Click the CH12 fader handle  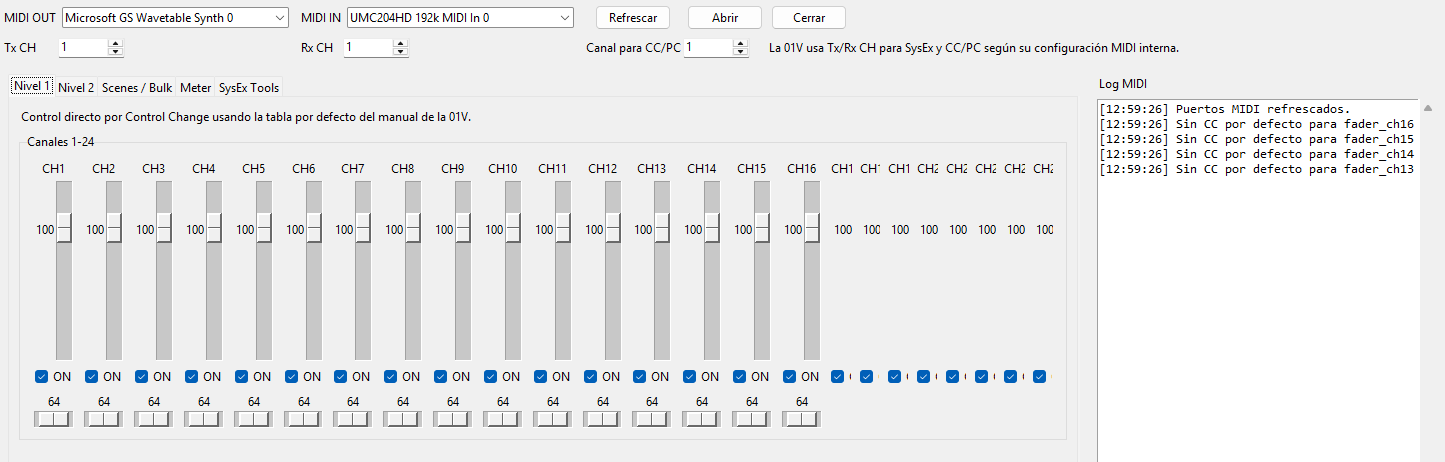click(x=613, y=229)
